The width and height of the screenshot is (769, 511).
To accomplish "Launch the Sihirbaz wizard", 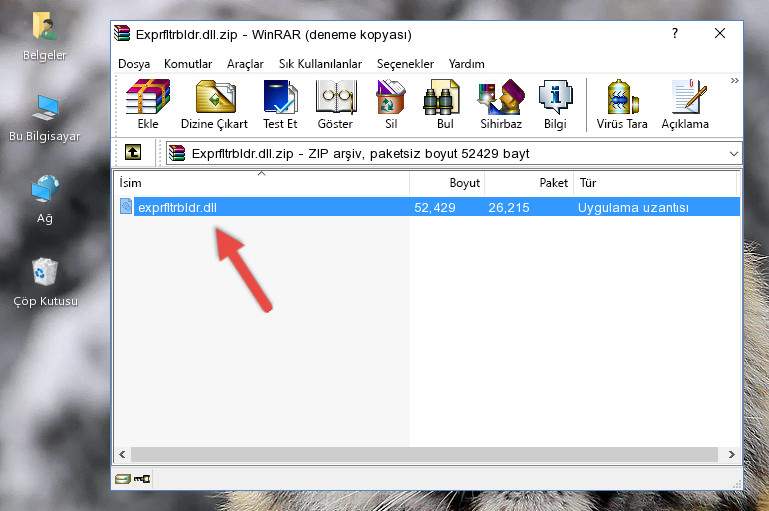I will click(x=501, y=104).
